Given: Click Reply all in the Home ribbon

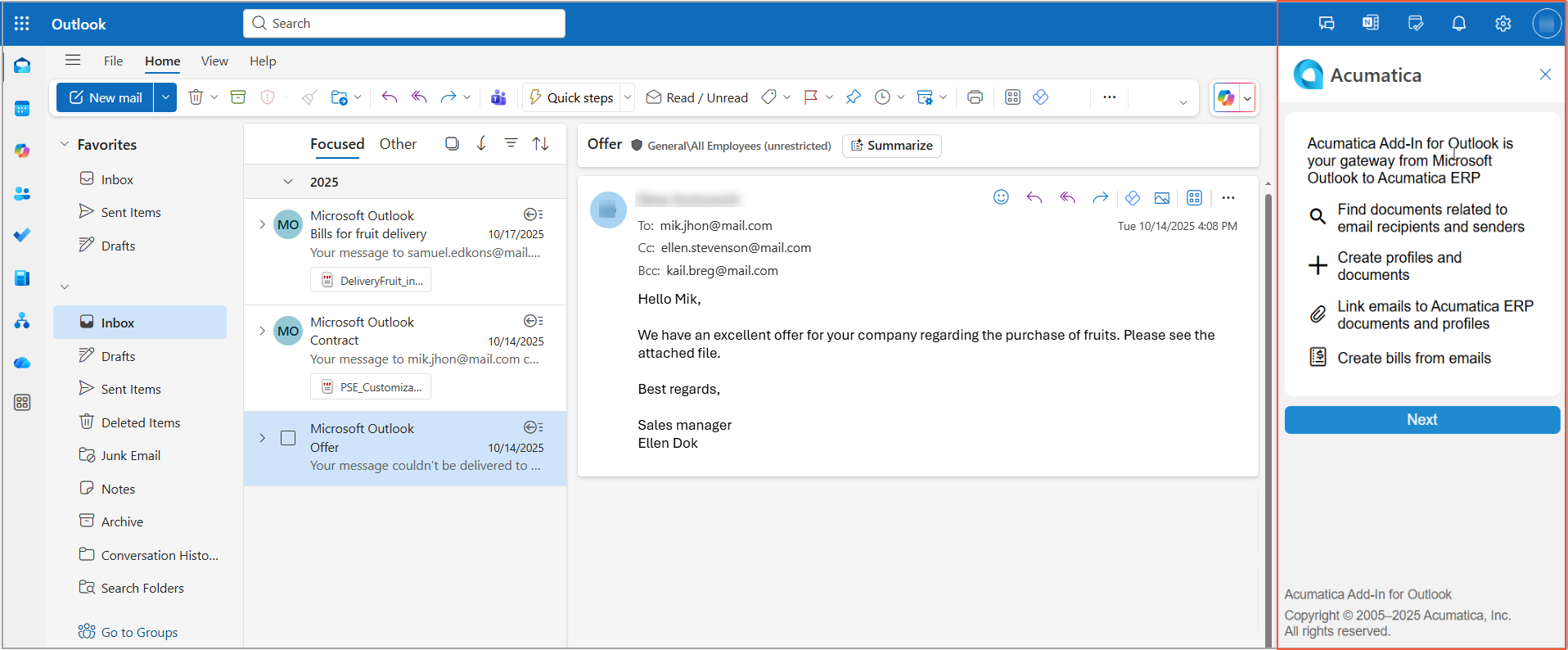Looking at the screenshot, I should point(419,97).
